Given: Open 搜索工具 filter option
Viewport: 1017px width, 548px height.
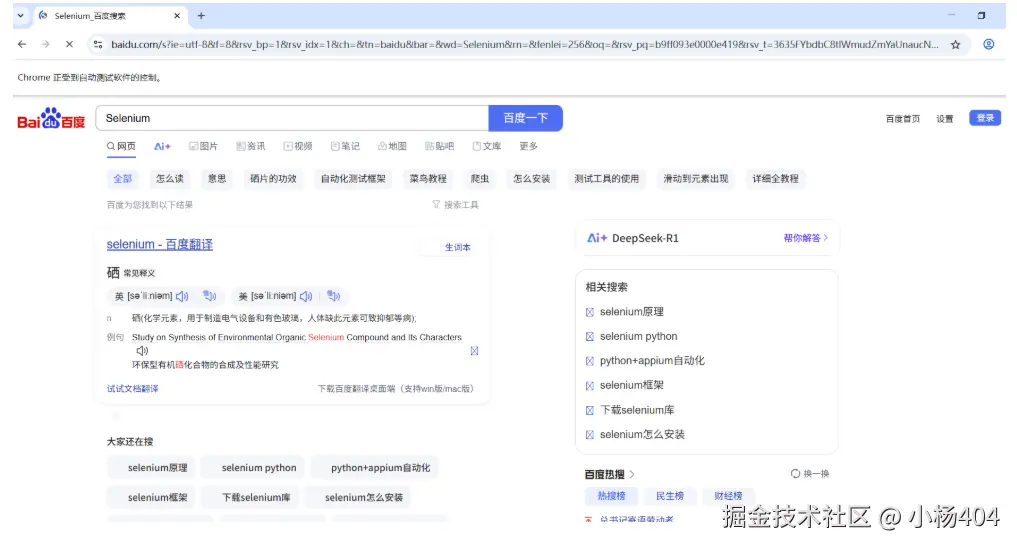Looking at the screenshot, I should [x=455, y=205].
